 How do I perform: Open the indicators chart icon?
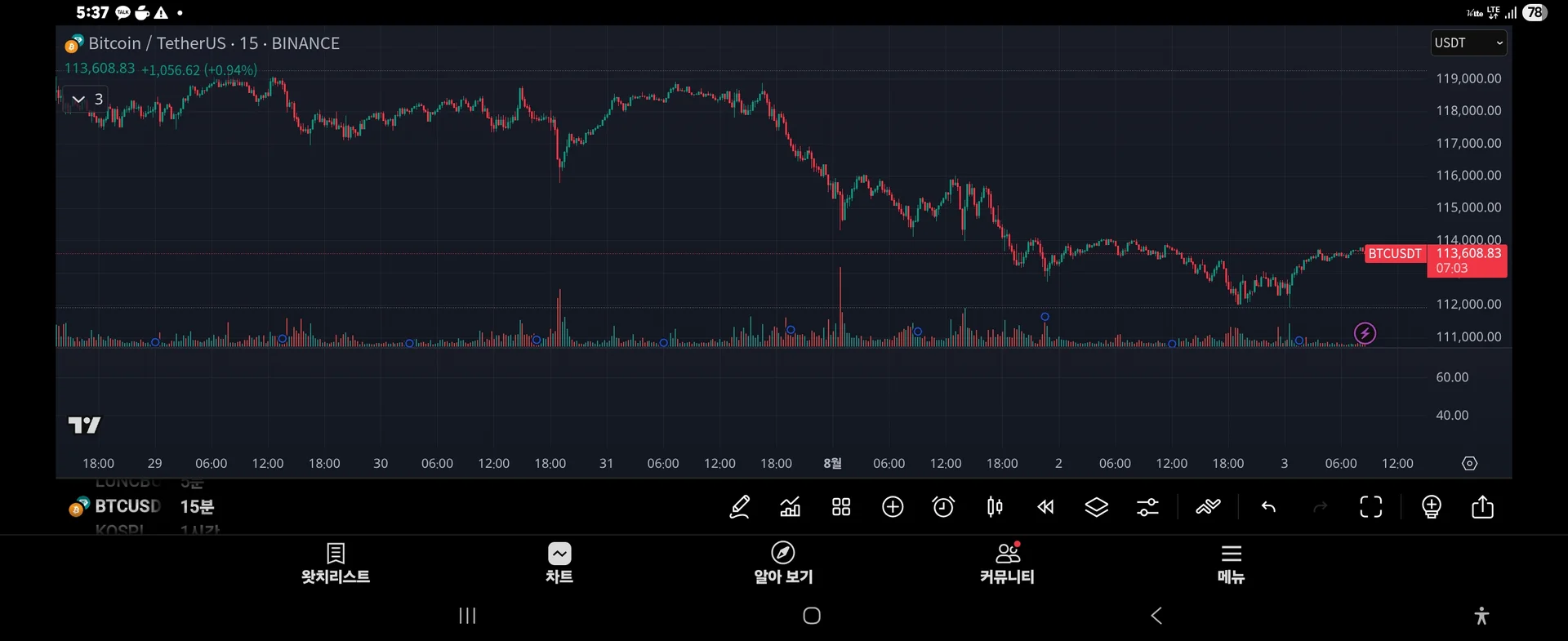[791, 507]
